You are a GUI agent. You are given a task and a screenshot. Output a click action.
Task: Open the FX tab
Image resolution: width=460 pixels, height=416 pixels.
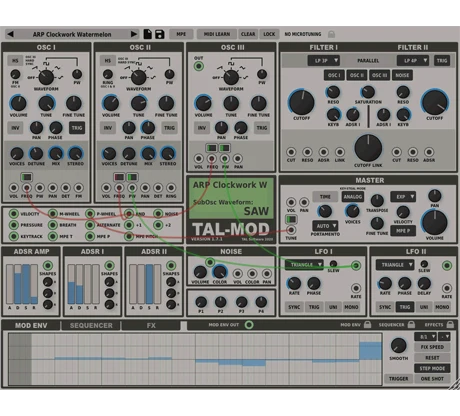point(151,325)
